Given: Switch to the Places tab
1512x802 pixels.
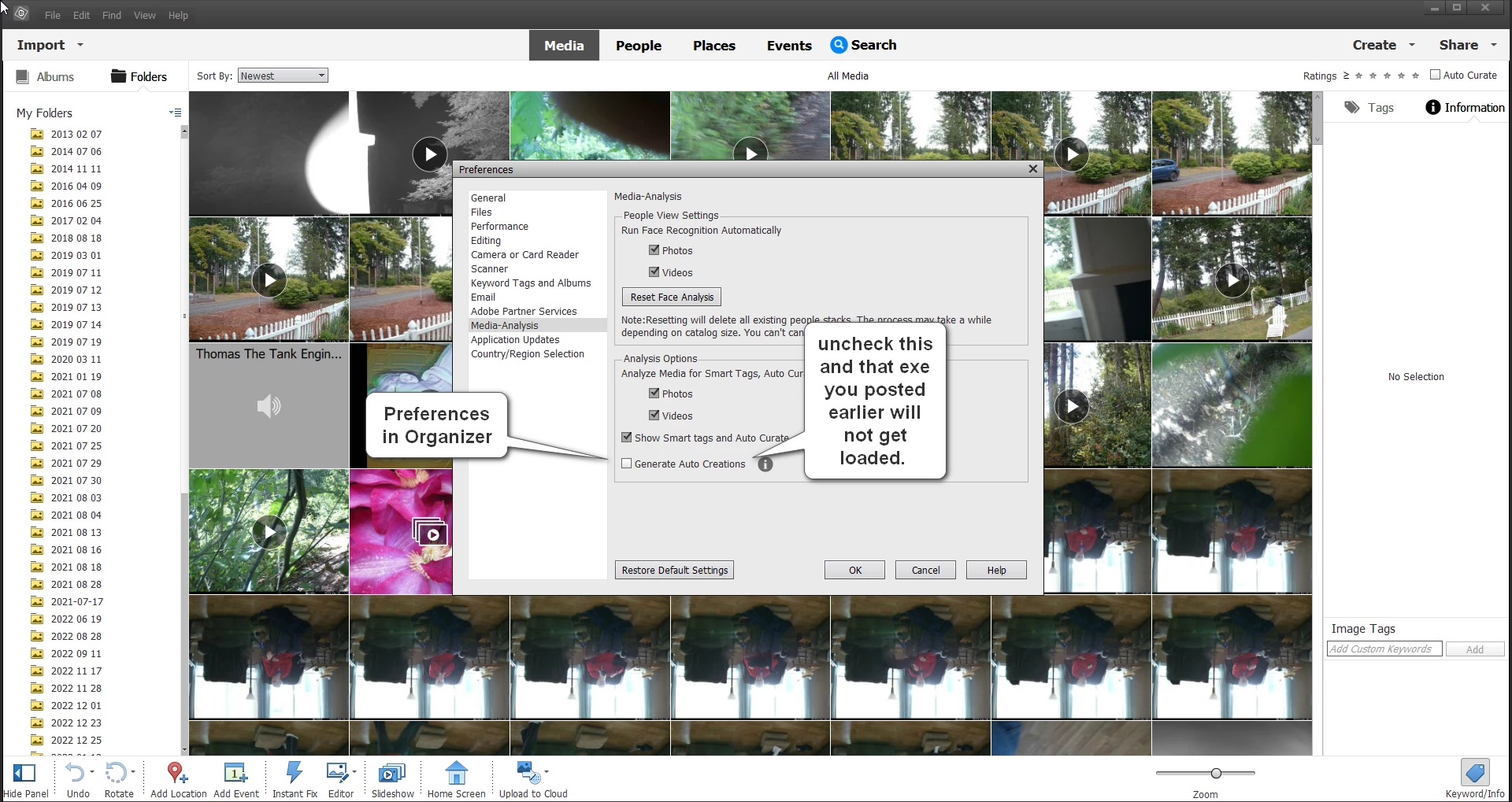Looking at the screenshot, I should click(714, 46).
